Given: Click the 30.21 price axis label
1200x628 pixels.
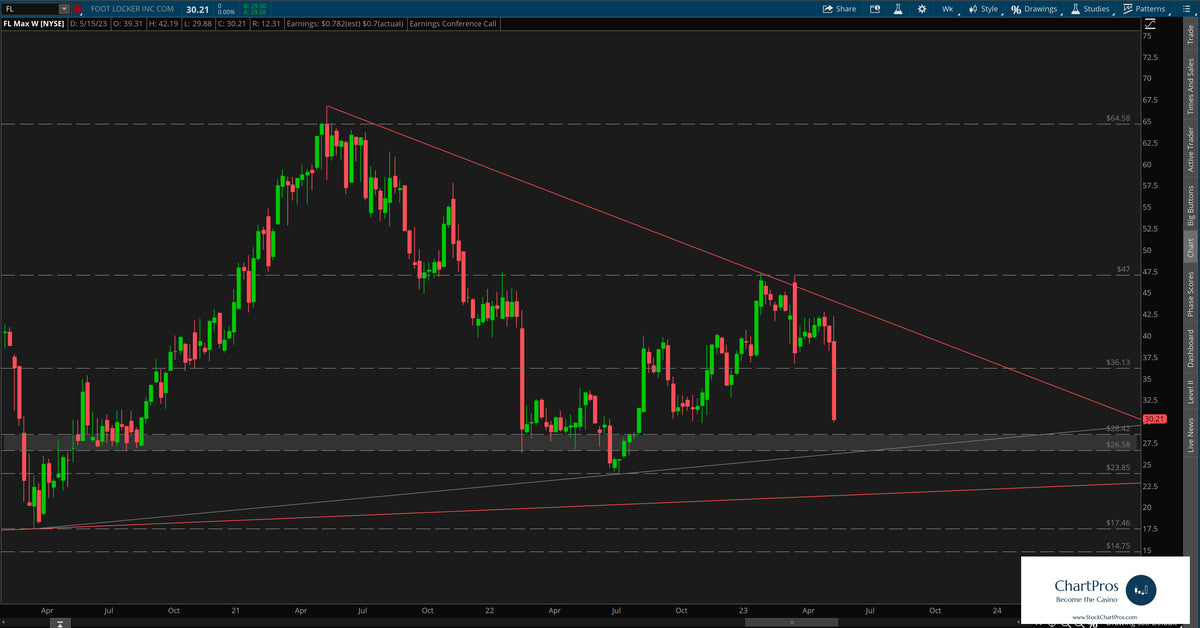Looking at the screenshot, I should [x=1155, y=420].
